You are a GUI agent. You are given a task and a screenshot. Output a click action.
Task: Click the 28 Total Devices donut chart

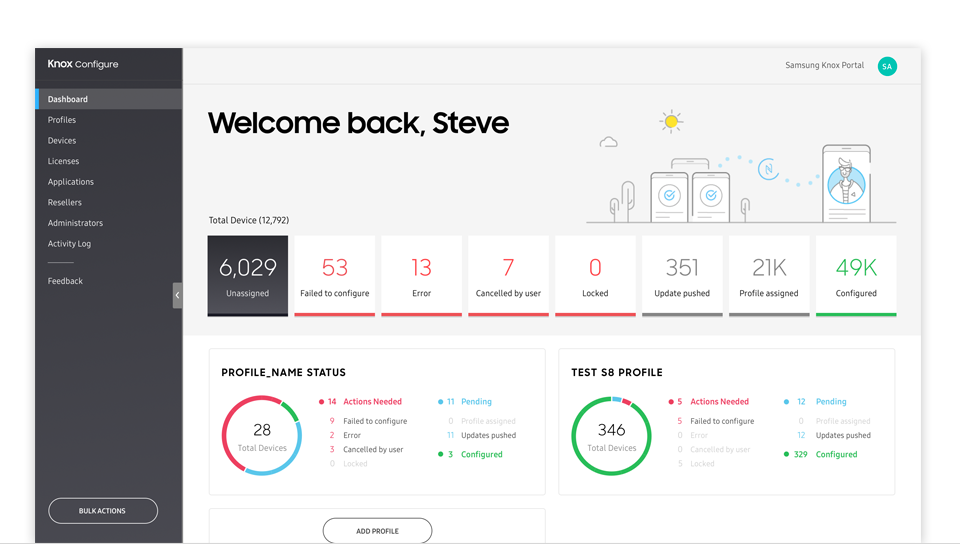(262, 436)
